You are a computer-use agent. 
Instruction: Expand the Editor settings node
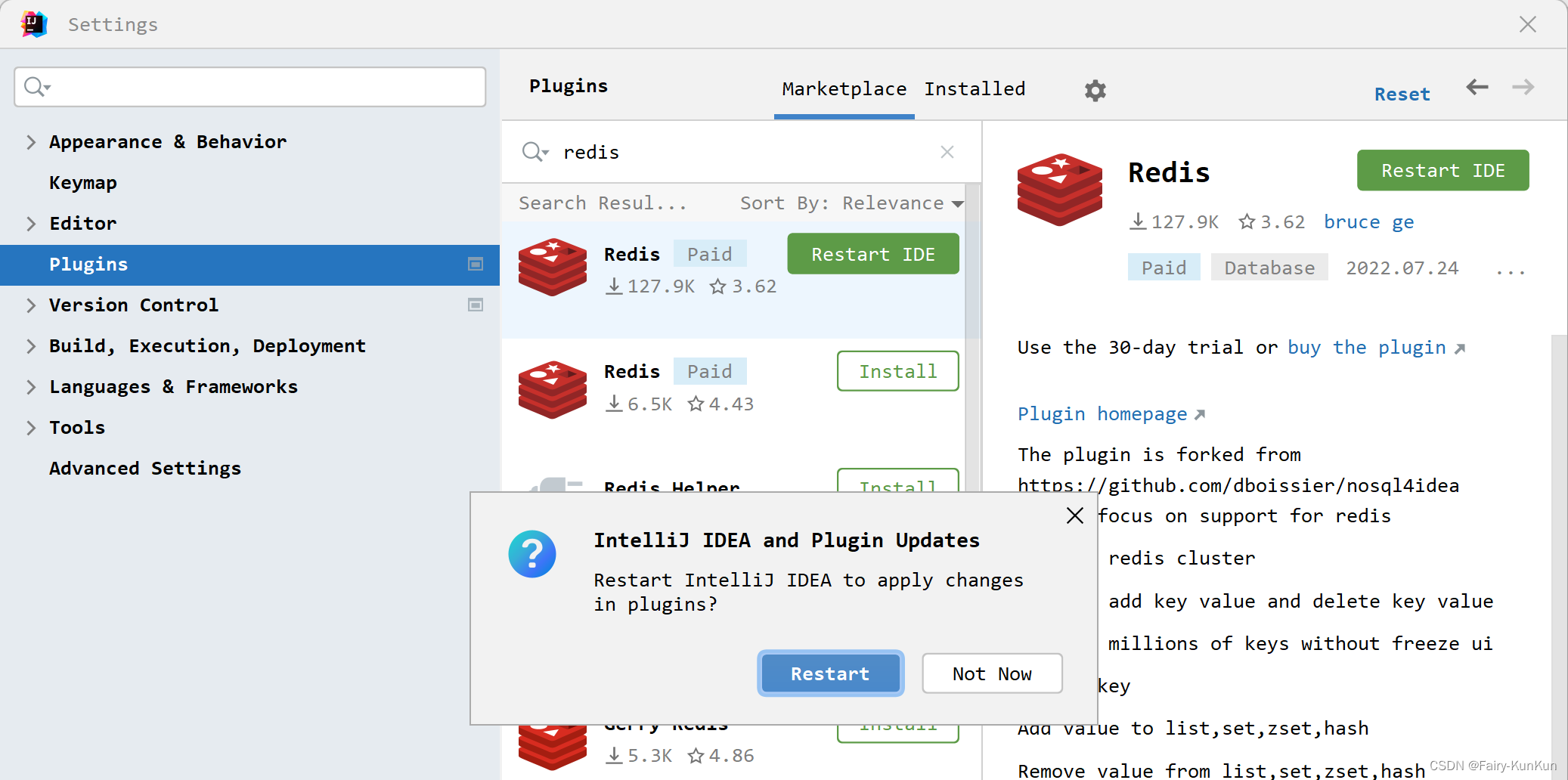pyautogui.click(x=31, y=224)
